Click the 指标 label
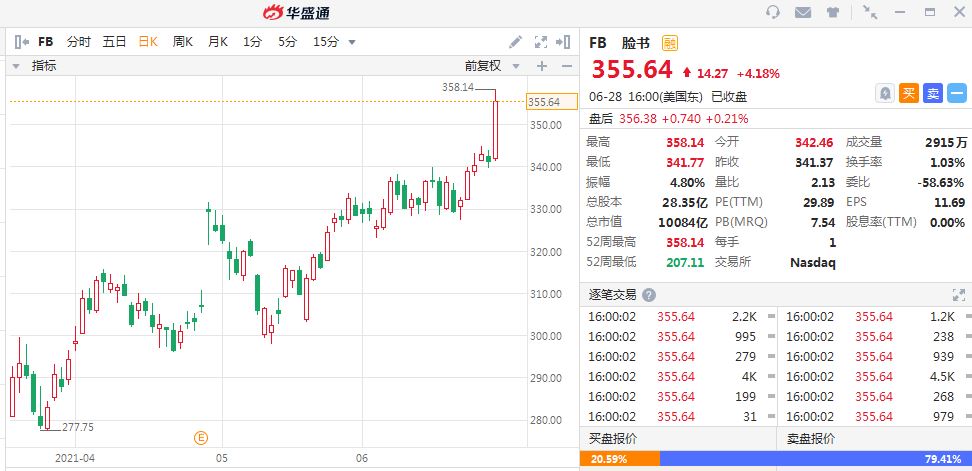The image size is (972, 471). pos(44,66)
